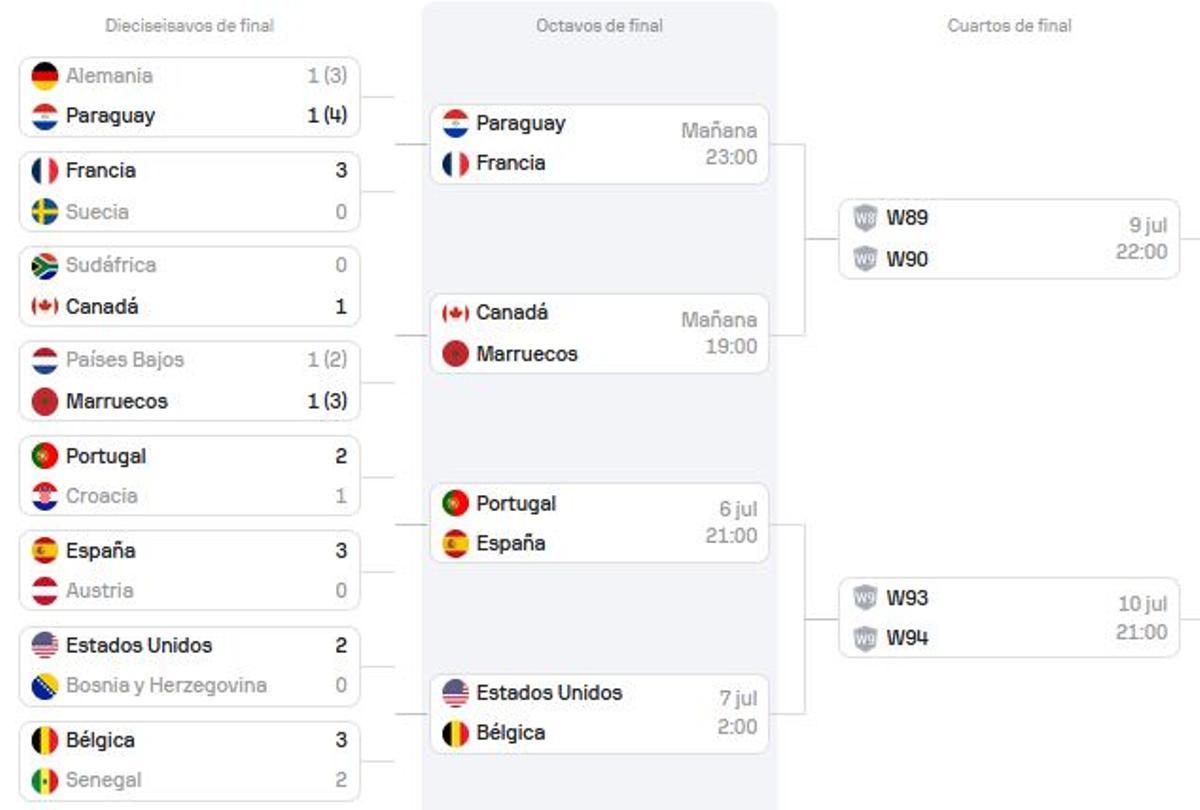Click the Países Bajos team name
This screenshot has height=810, width=1200.
click(125, 360)
